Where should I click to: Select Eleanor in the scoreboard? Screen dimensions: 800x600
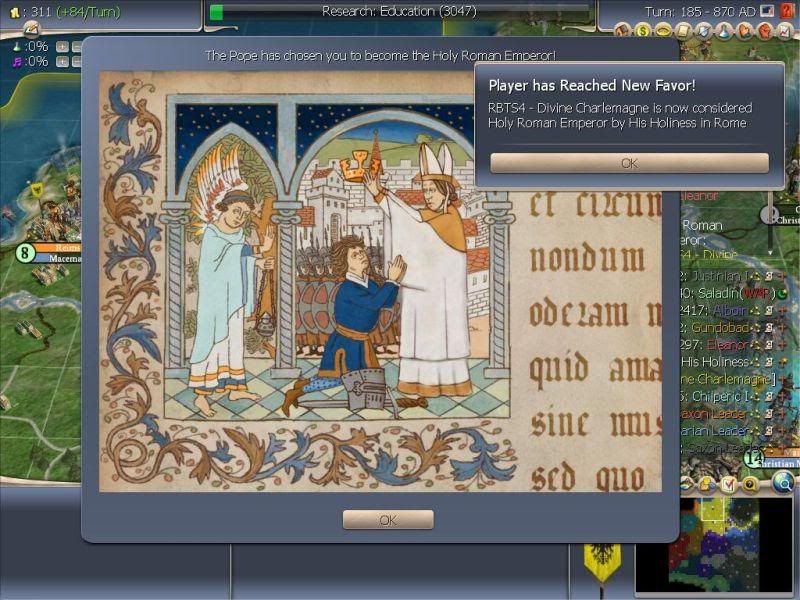727,344
